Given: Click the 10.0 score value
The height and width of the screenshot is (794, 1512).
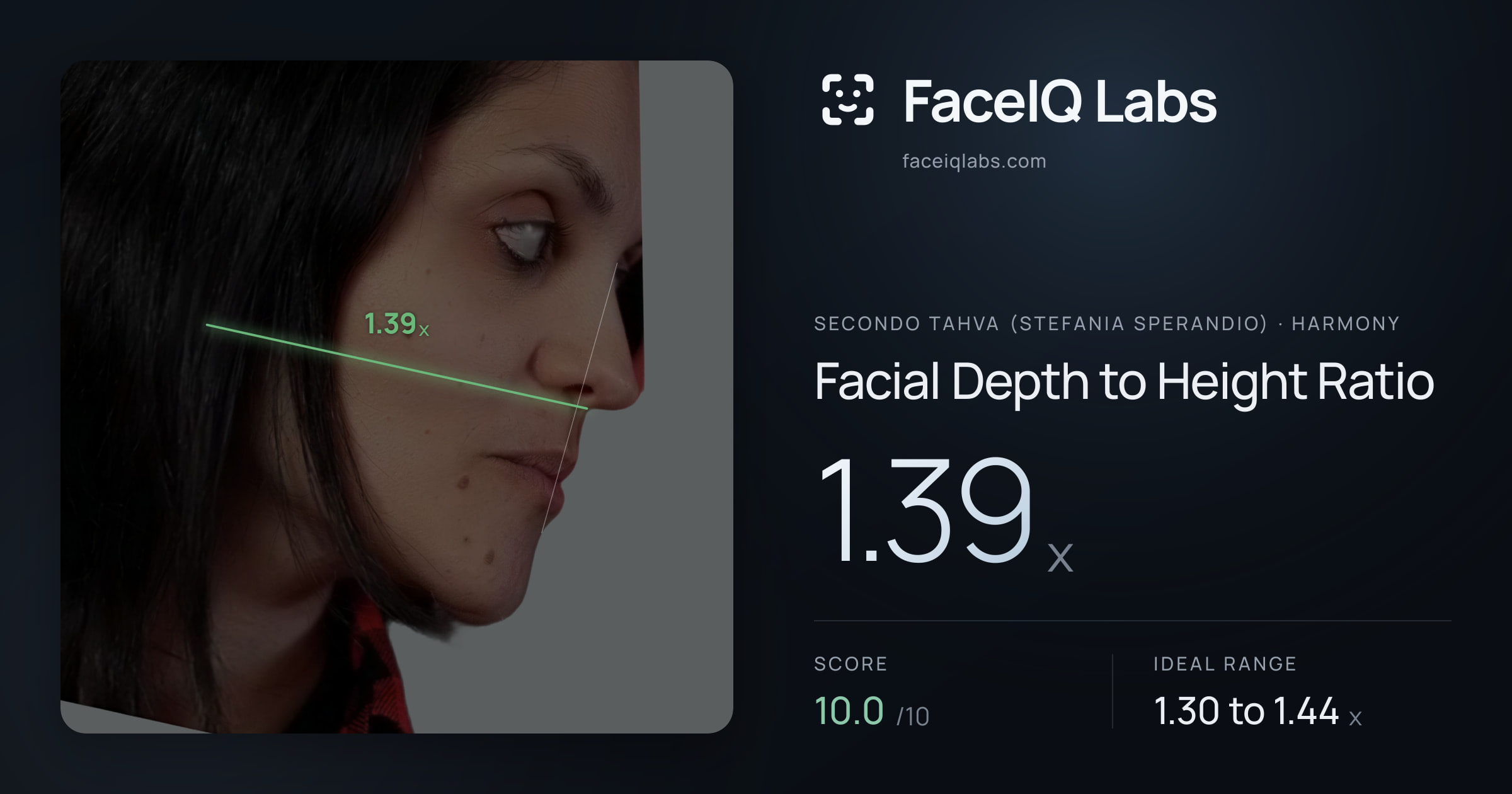Looking at the screenshot, I should [x=849, y=711].
